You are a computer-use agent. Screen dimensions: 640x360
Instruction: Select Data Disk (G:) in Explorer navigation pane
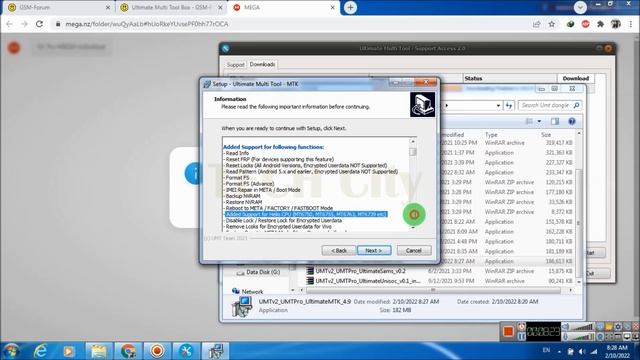(x=259, y=272)
